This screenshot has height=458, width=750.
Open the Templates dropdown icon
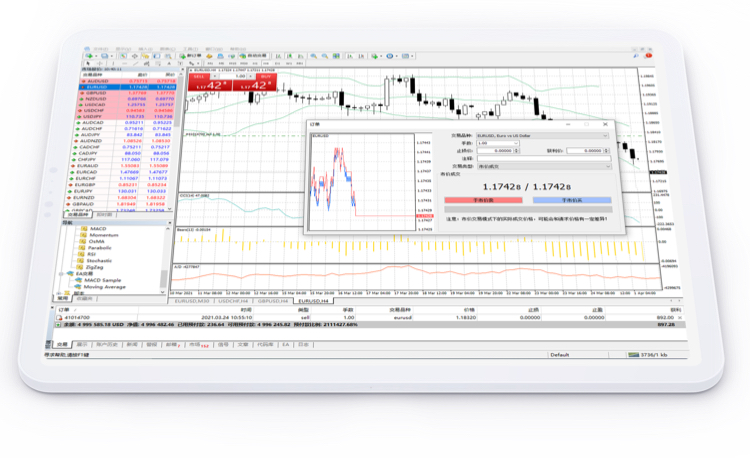406,56
